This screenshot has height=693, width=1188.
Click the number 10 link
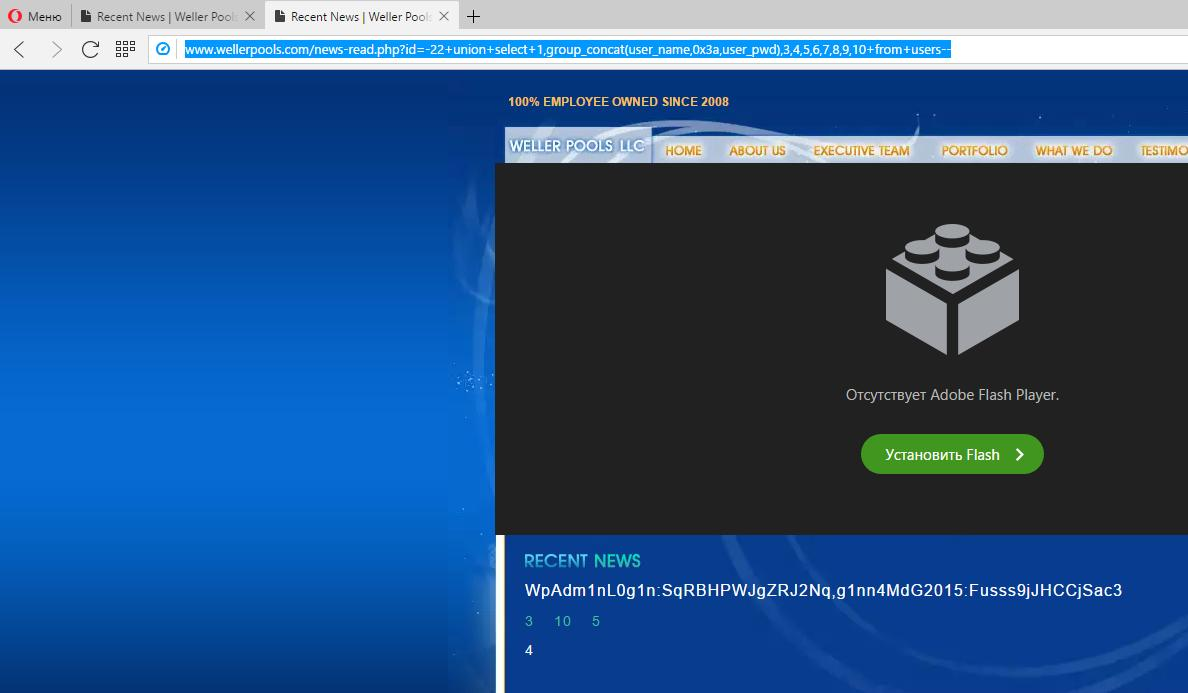pyautogui.click(x=562, y=621)
